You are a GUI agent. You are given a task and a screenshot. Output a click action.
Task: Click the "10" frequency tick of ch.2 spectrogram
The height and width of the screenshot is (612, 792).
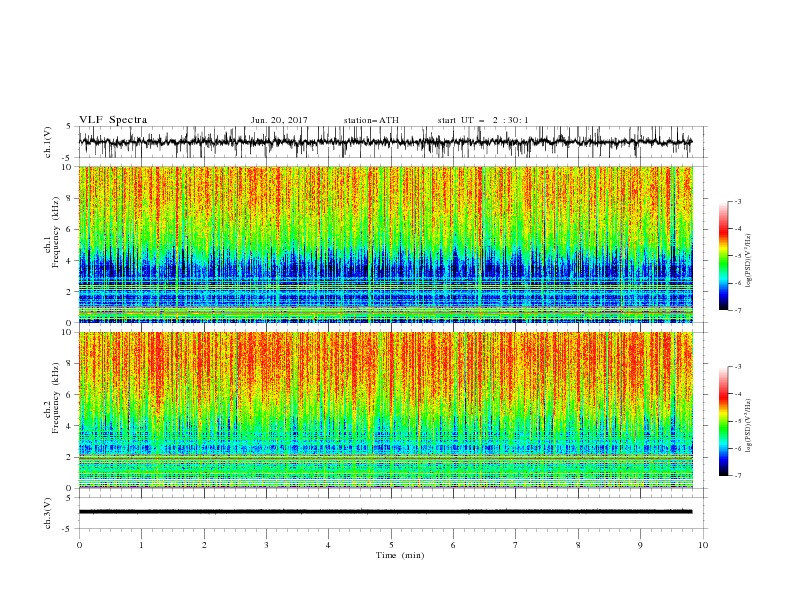coord(69,332)
